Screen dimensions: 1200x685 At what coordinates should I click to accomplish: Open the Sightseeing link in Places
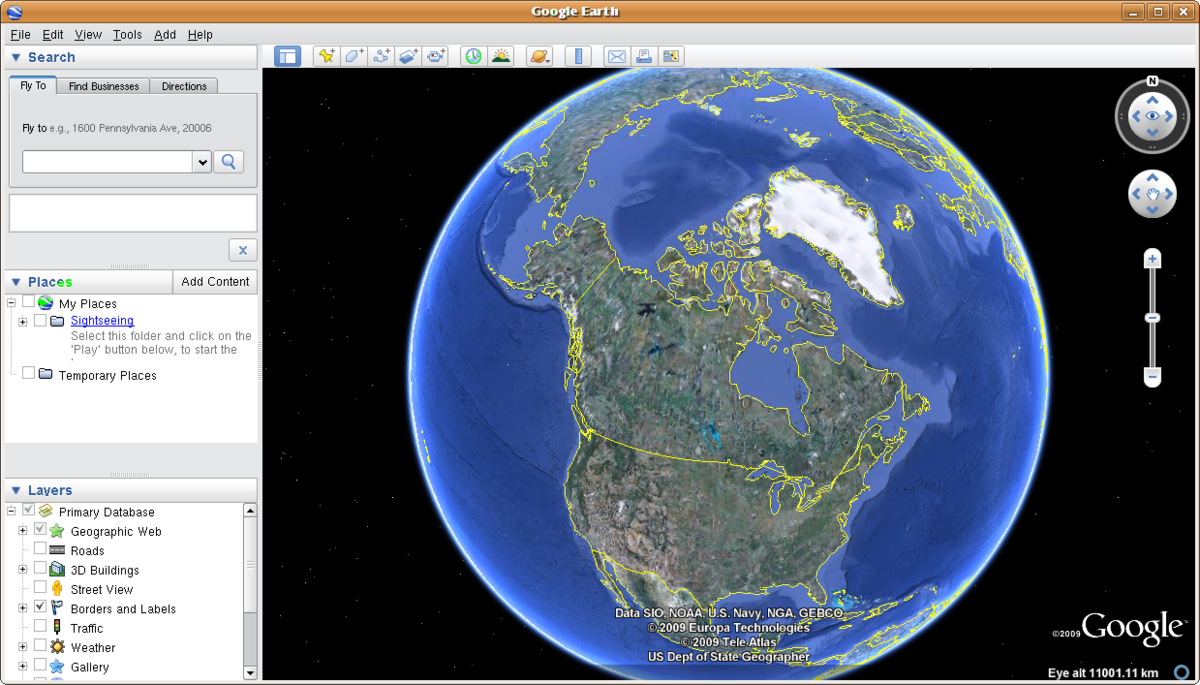click(x=102, y=321)
